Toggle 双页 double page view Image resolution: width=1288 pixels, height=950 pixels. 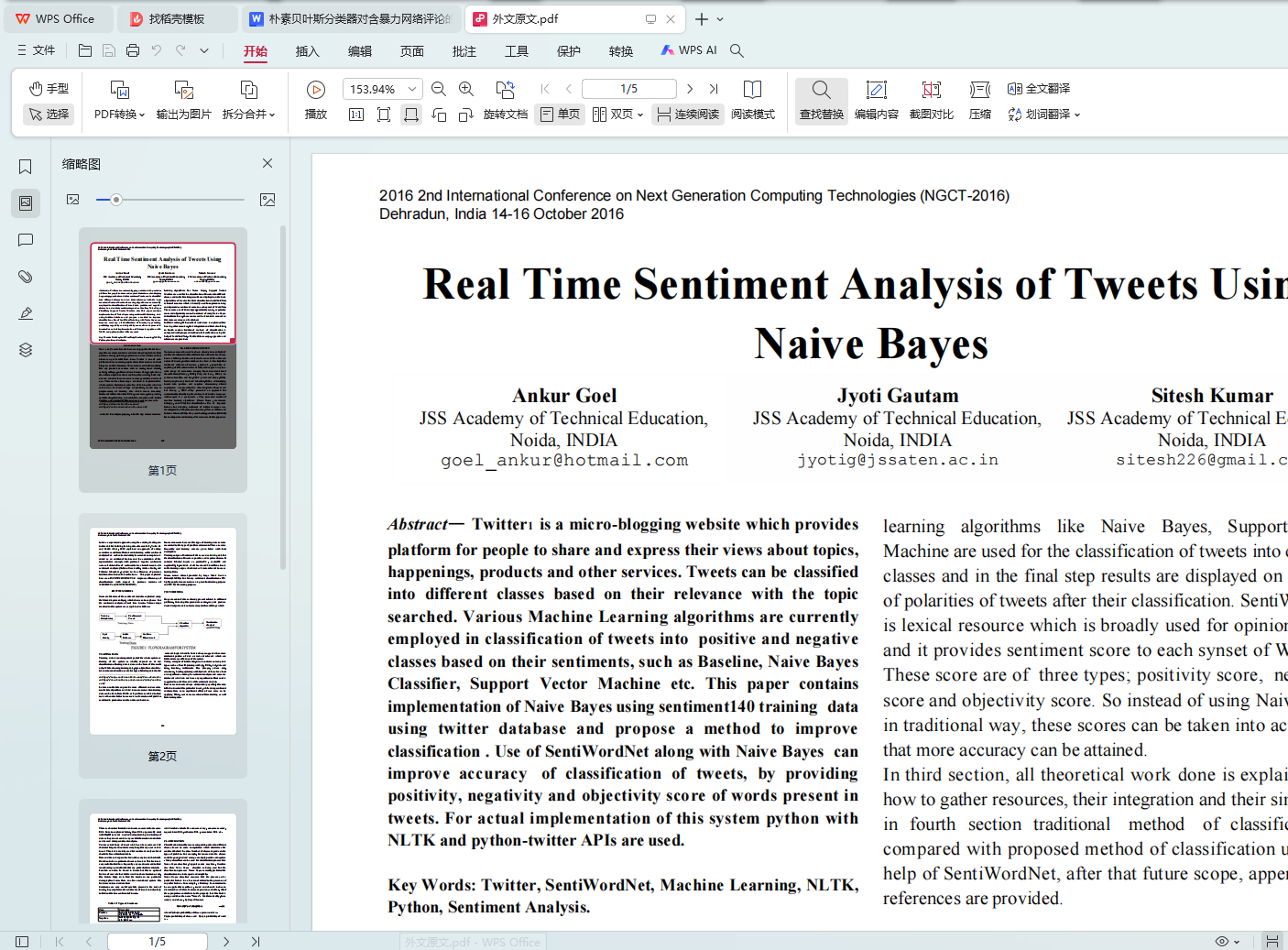(x=617, y=115)
